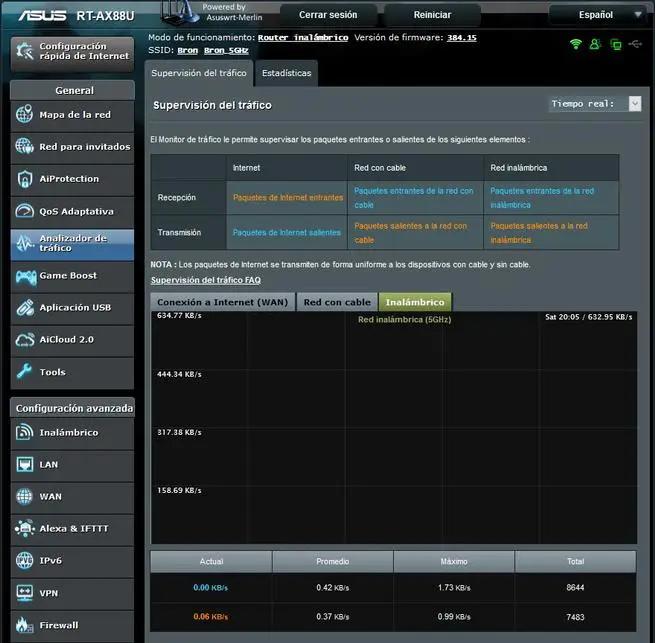Click the current value 0.00 KB/s
The width and height of the screenshot is (655, 643).
(x=211, y=587)
